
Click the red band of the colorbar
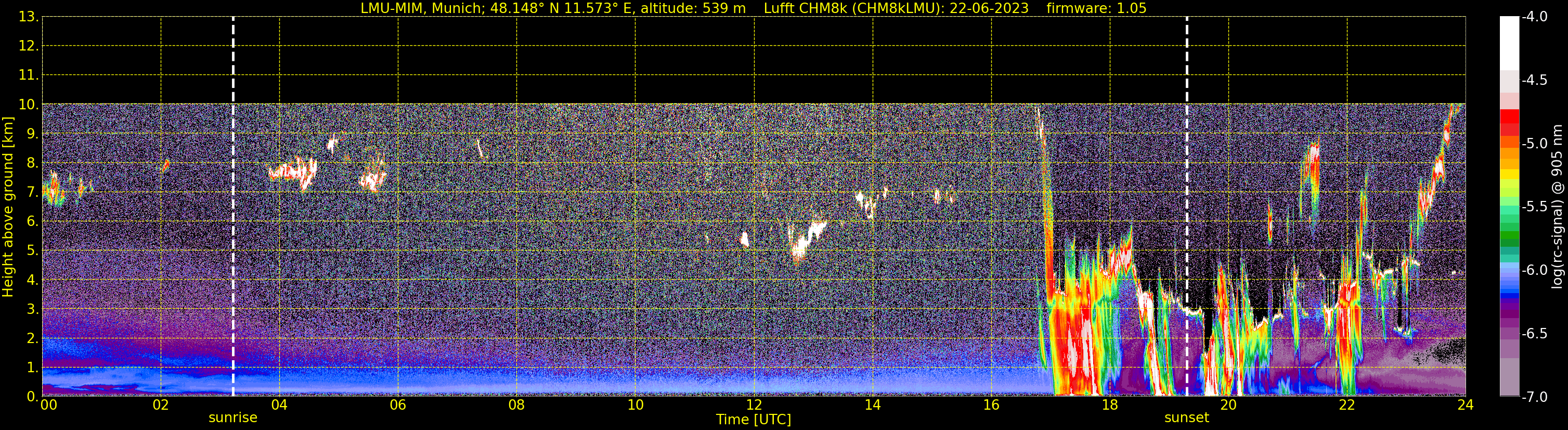pyautogui.click(x=1509, y=122)
